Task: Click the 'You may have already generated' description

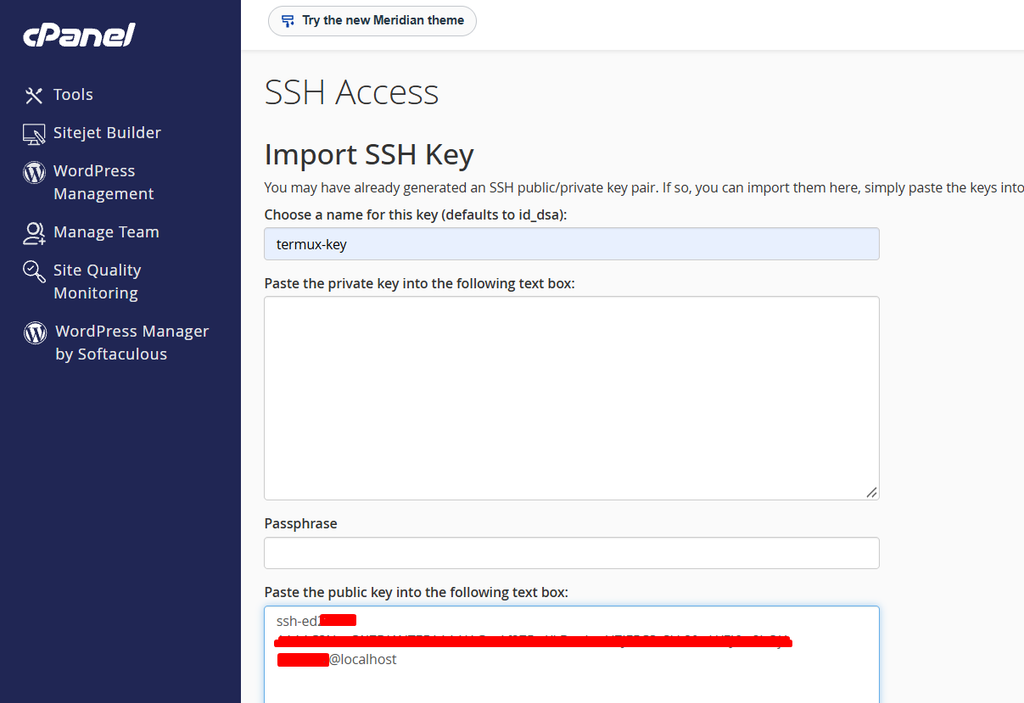Action: pyautogui.click(x=644, y=188)
